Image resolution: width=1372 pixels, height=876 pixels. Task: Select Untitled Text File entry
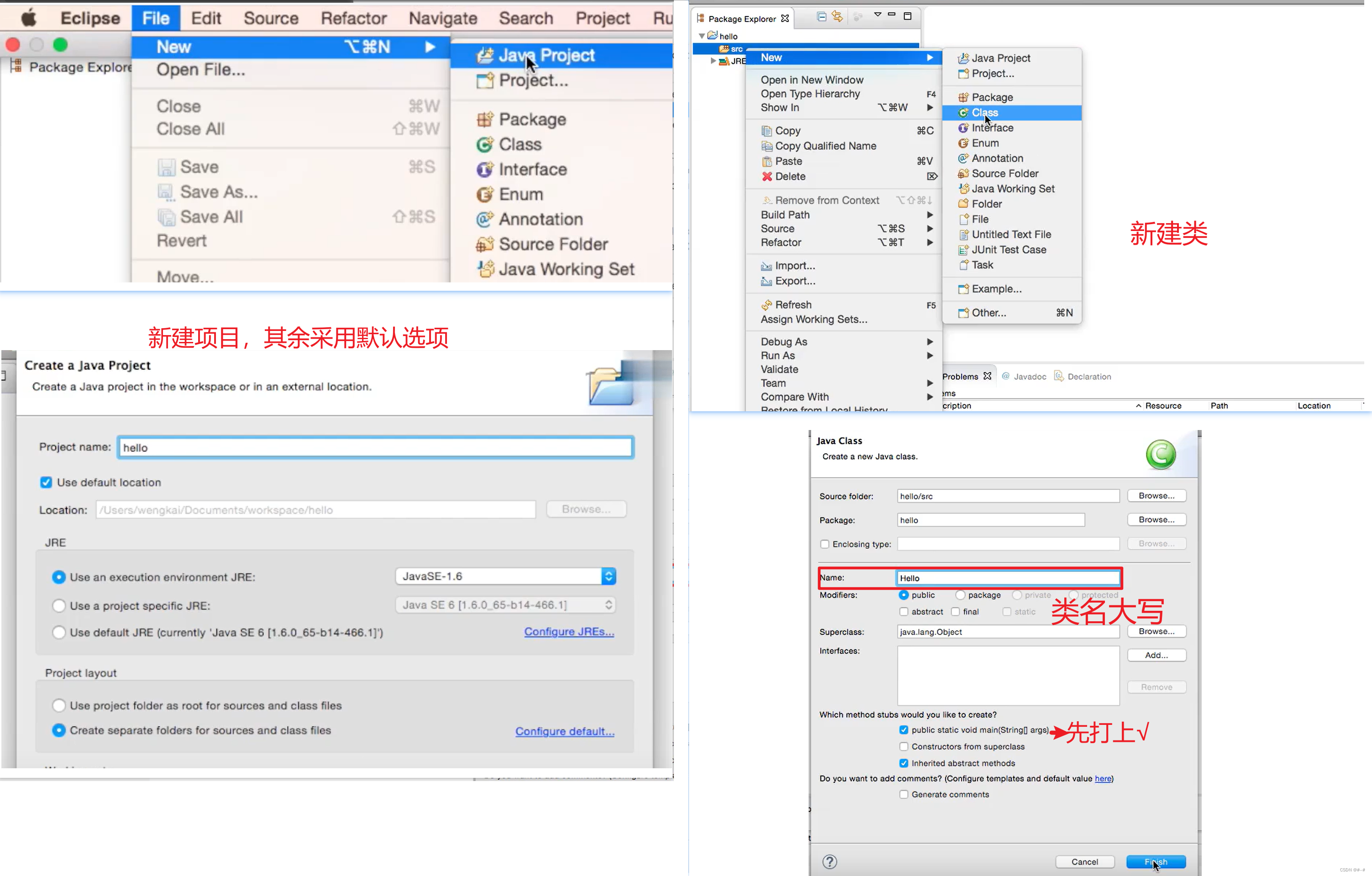click(x=1011, y=235)
